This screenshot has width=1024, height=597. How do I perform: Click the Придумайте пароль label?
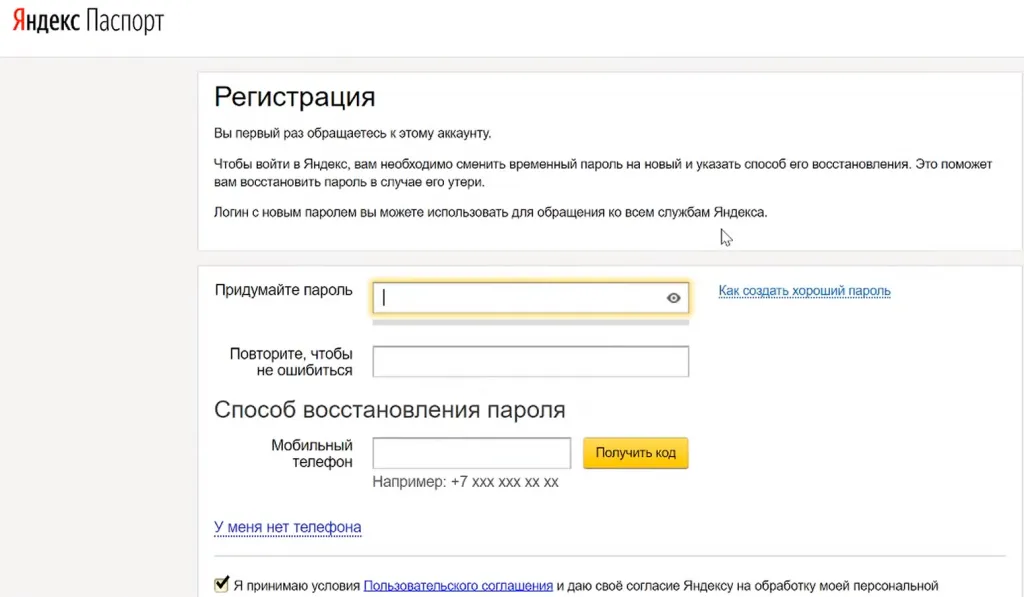pos(283,290)
